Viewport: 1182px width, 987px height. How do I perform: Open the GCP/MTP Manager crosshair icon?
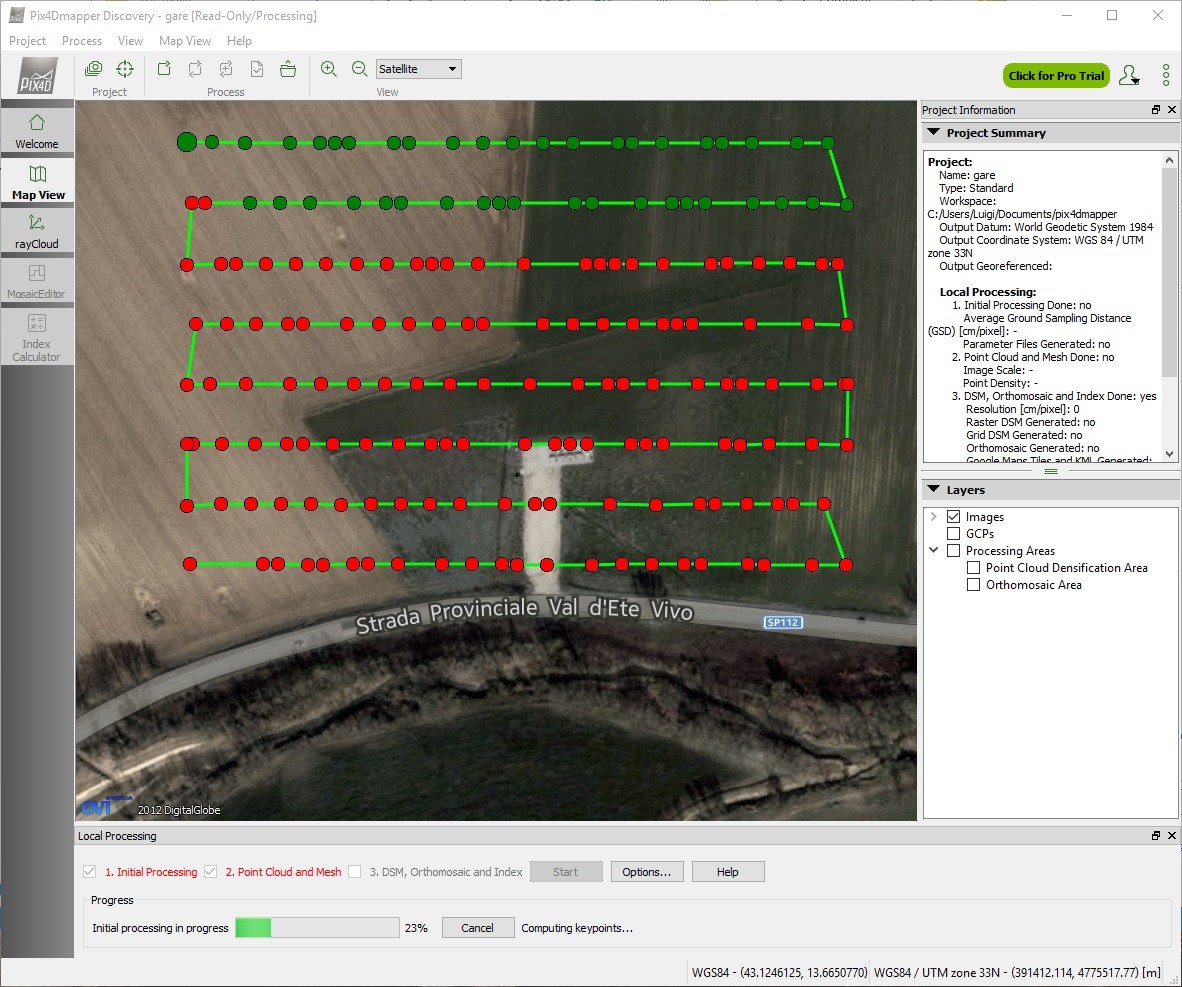(124, 69)
